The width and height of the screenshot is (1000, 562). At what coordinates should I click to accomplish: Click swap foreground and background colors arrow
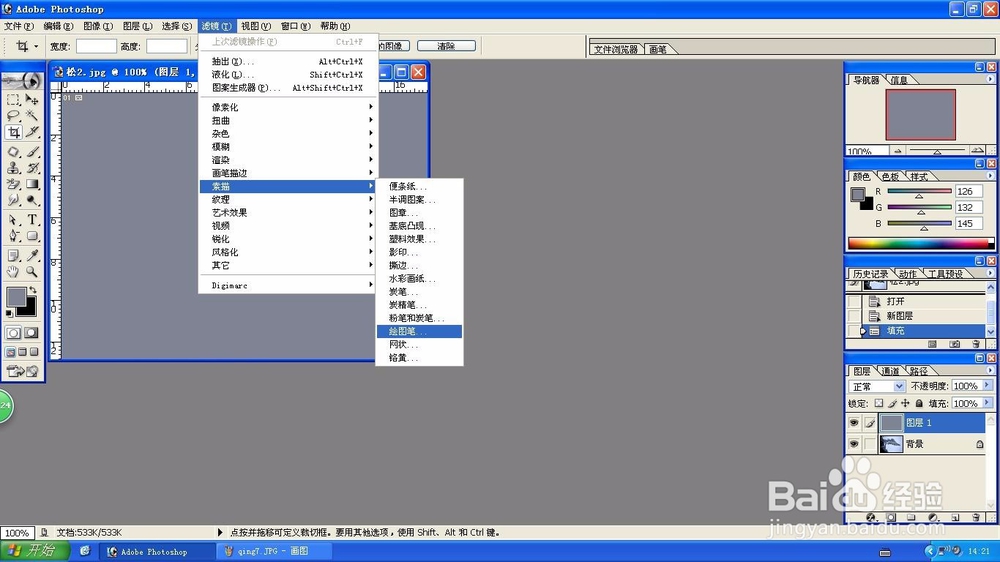pyautogui.click(x=33, y=290)
